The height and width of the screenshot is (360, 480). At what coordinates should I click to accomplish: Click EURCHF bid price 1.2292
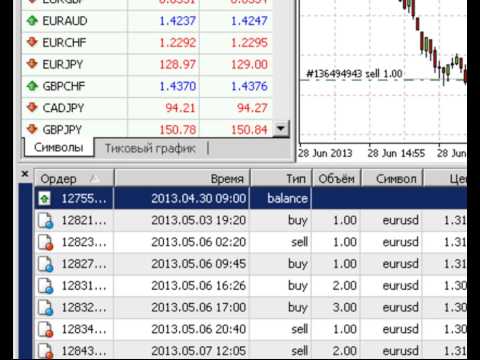click(177, 42)
